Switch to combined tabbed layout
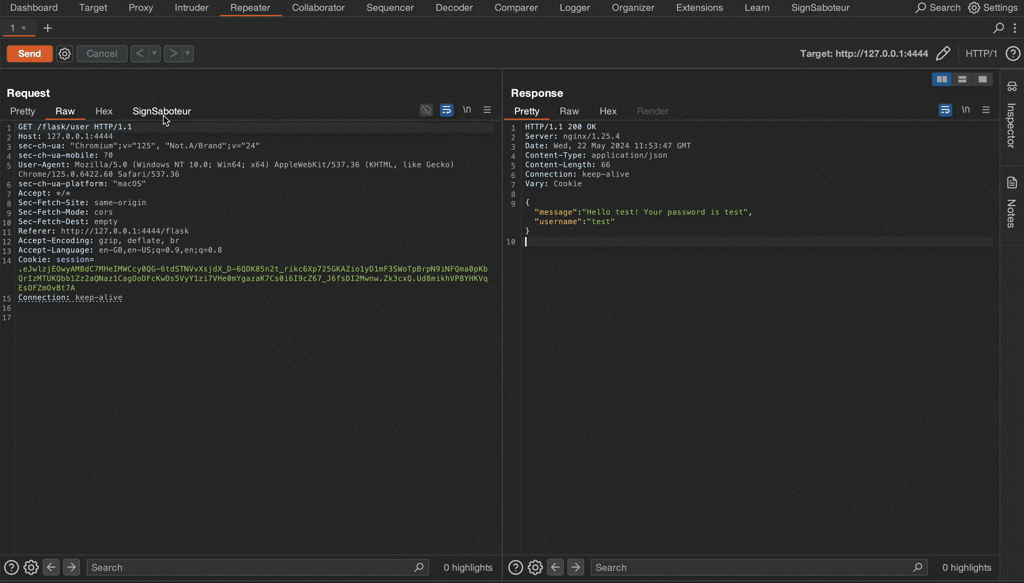 tap(982, 79)
